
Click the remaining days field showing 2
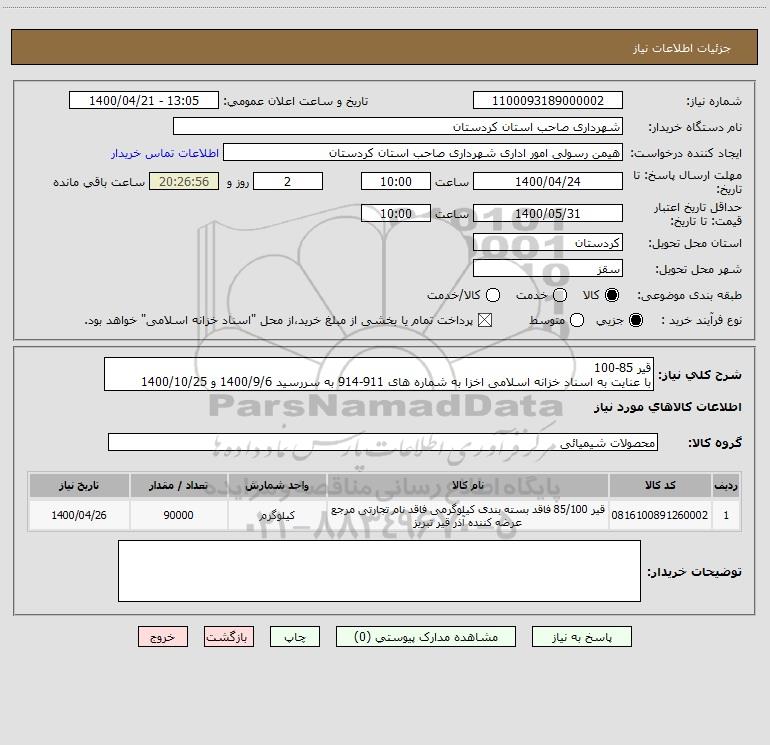(288, 181)
